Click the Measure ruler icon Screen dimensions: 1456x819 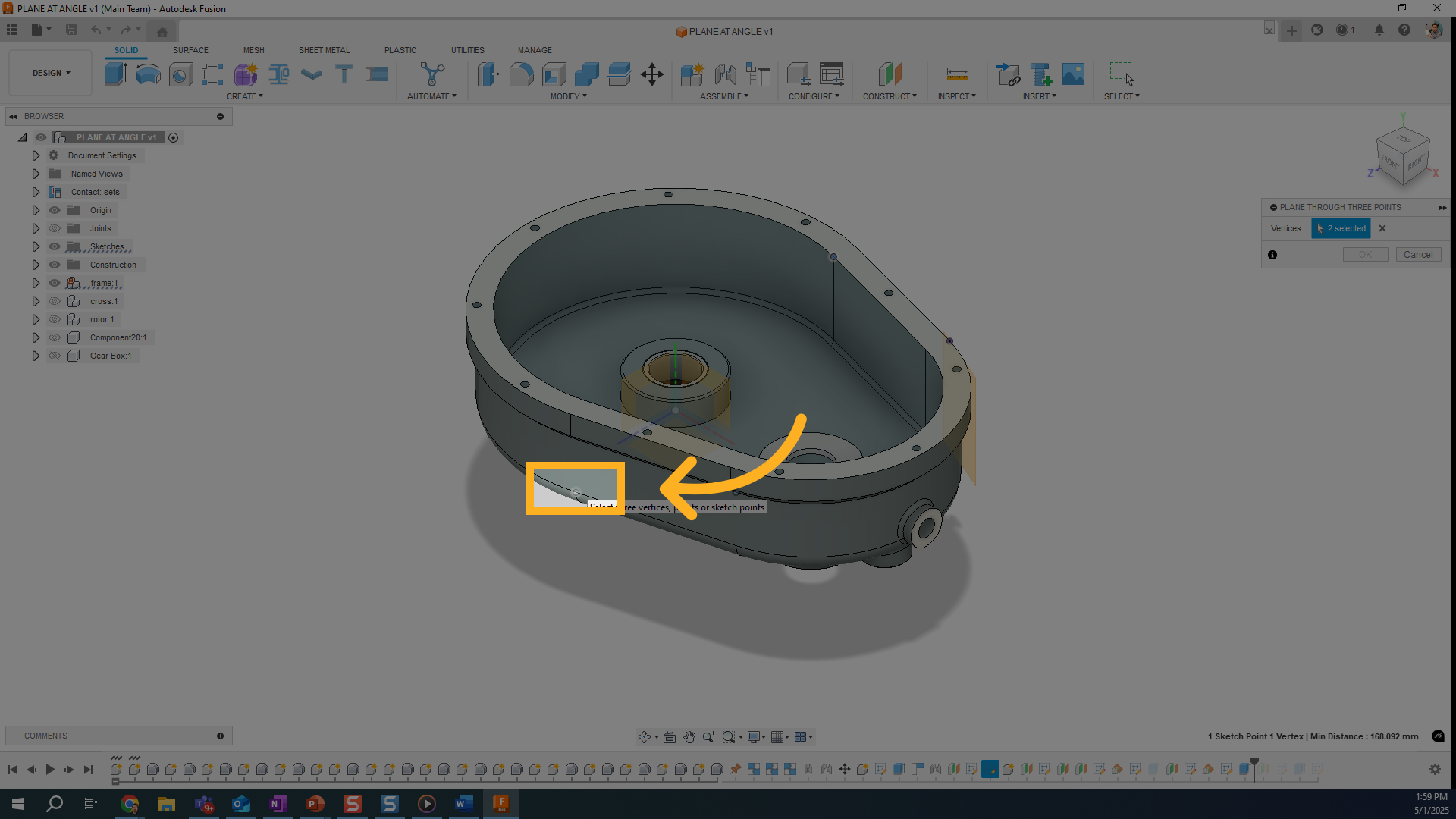pos(957,74)
